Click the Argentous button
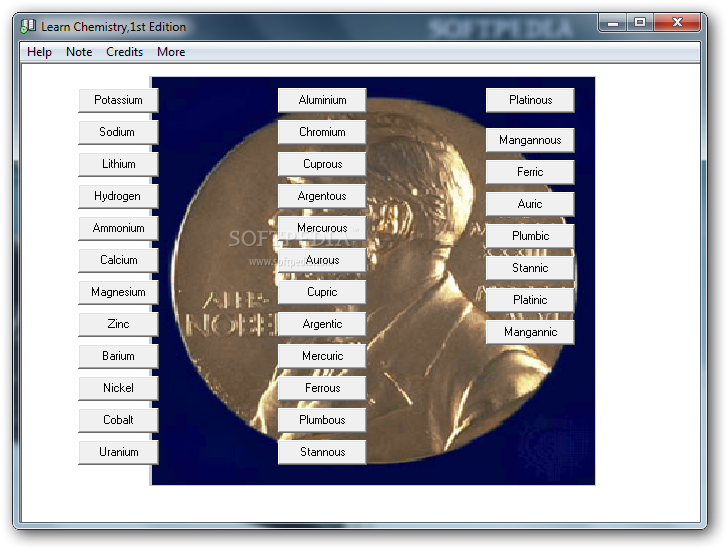The width and height of the screenshot is (728, 550). [322, 196]
